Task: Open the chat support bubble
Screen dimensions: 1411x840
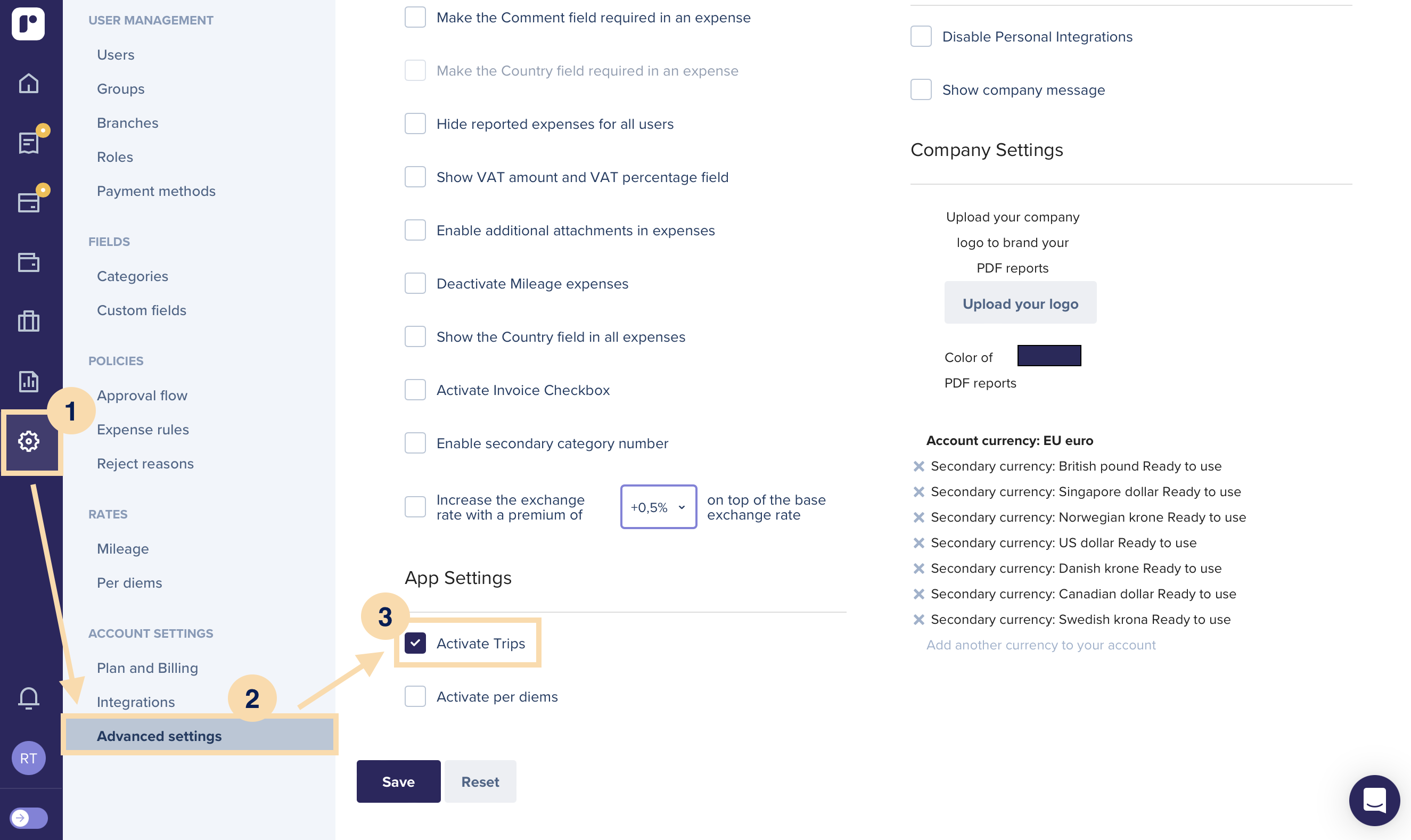Action: pyautogui.click(x=1374, y=800)
